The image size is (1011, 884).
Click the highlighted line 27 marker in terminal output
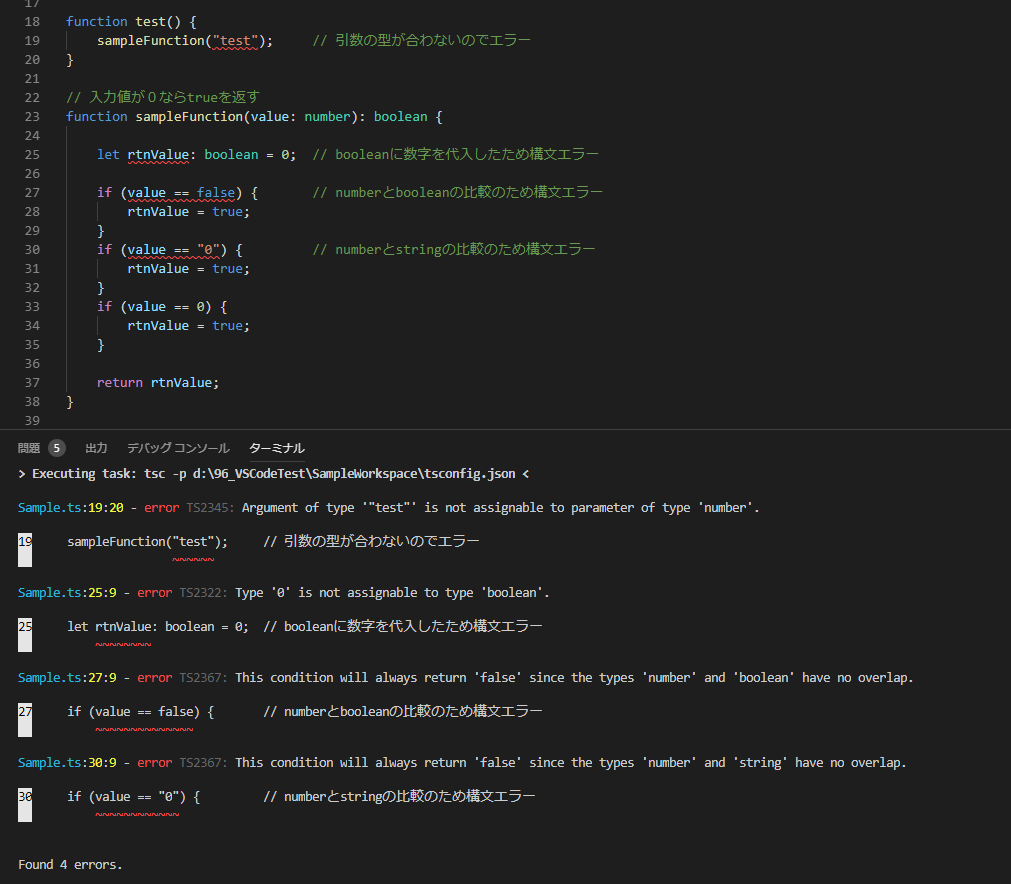tap(24, 712)
